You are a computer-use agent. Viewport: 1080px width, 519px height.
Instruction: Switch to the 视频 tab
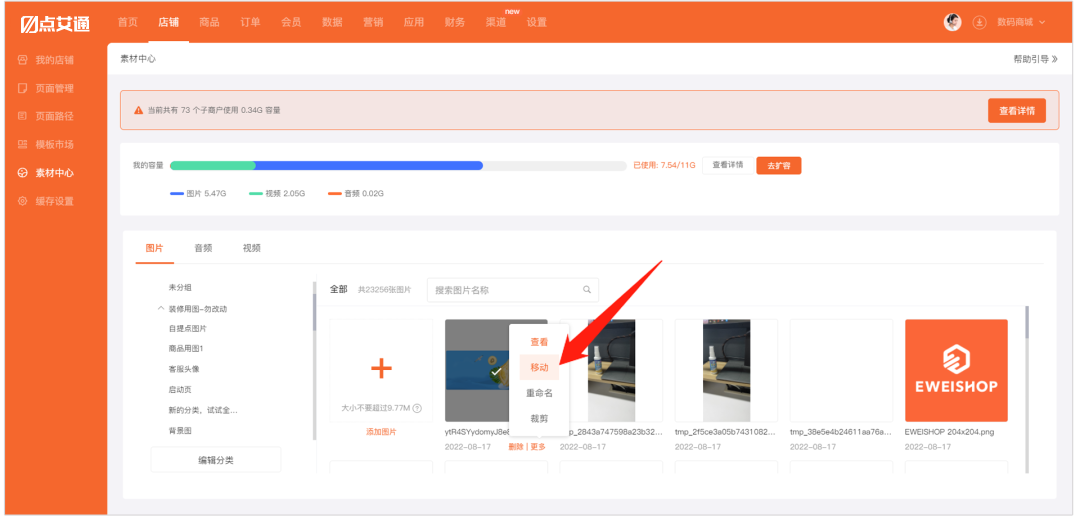tap(251, 248)
